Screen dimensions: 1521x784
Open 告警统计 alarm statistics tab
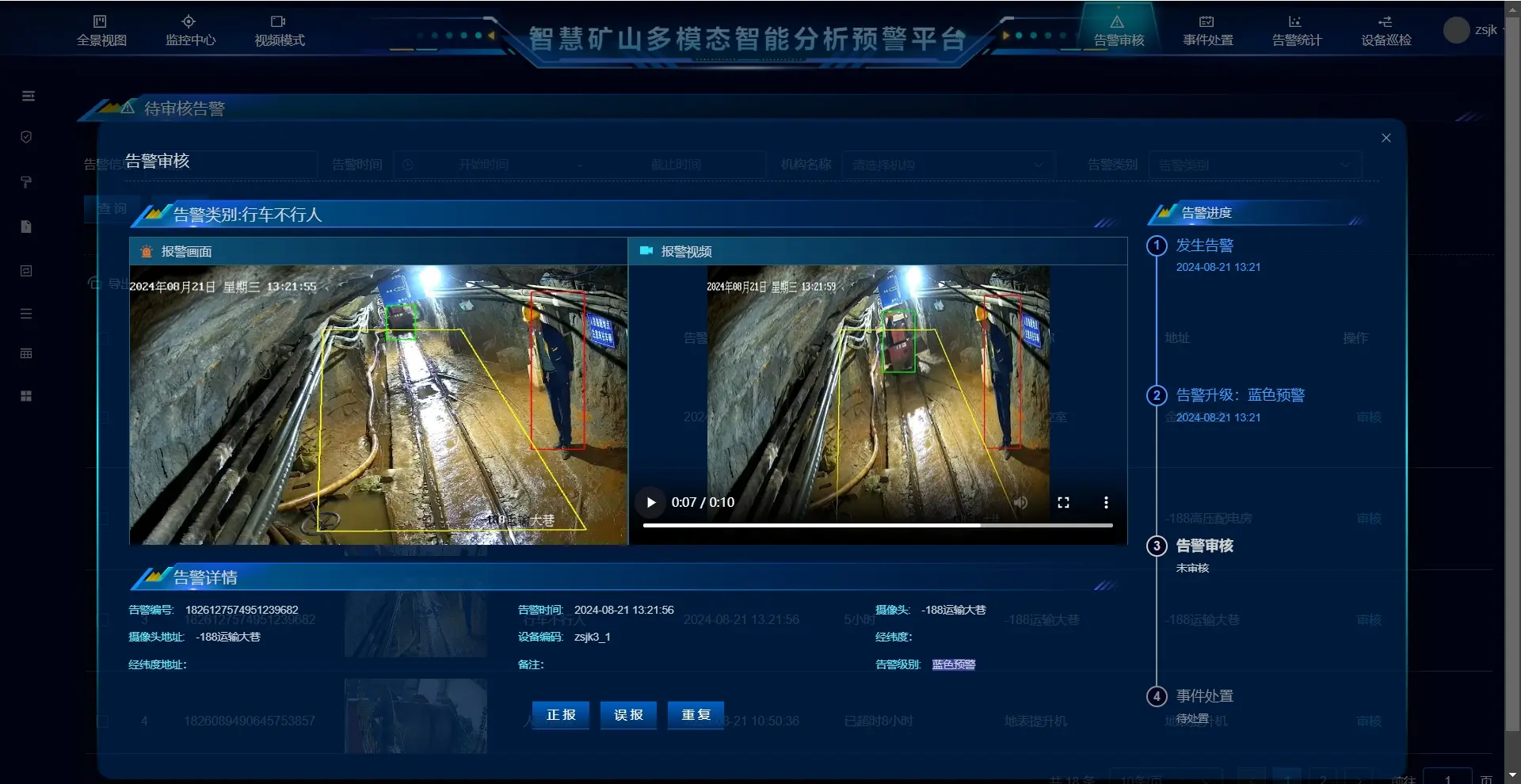pos(1297,32)
